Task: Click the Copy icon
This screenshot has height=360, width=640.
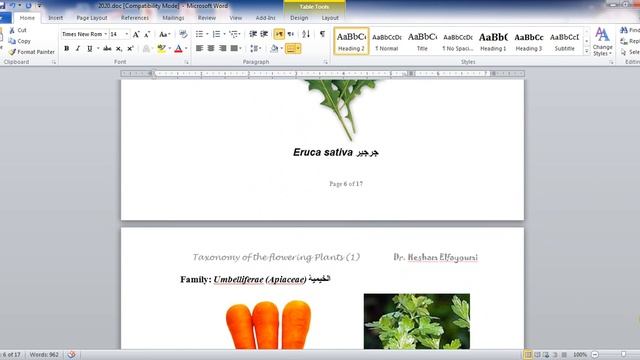Action: click(12, 41)
